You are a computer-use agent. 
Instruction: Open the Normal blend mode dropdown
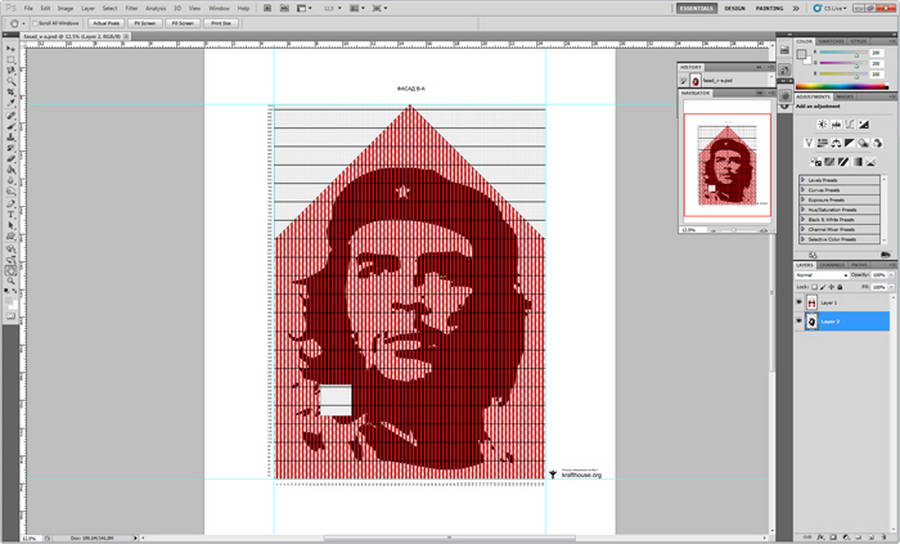pyautogui.click(x=821, y=275)
